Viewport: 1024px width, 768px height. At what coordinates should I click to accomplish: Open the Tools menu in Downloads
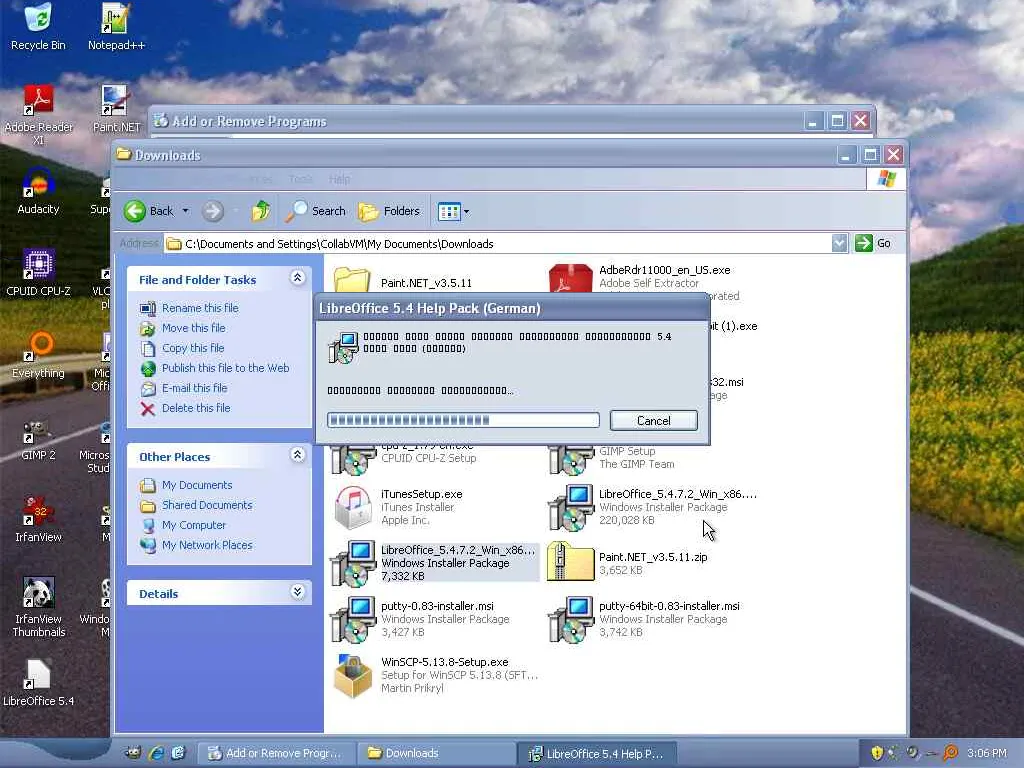(300, 179)
